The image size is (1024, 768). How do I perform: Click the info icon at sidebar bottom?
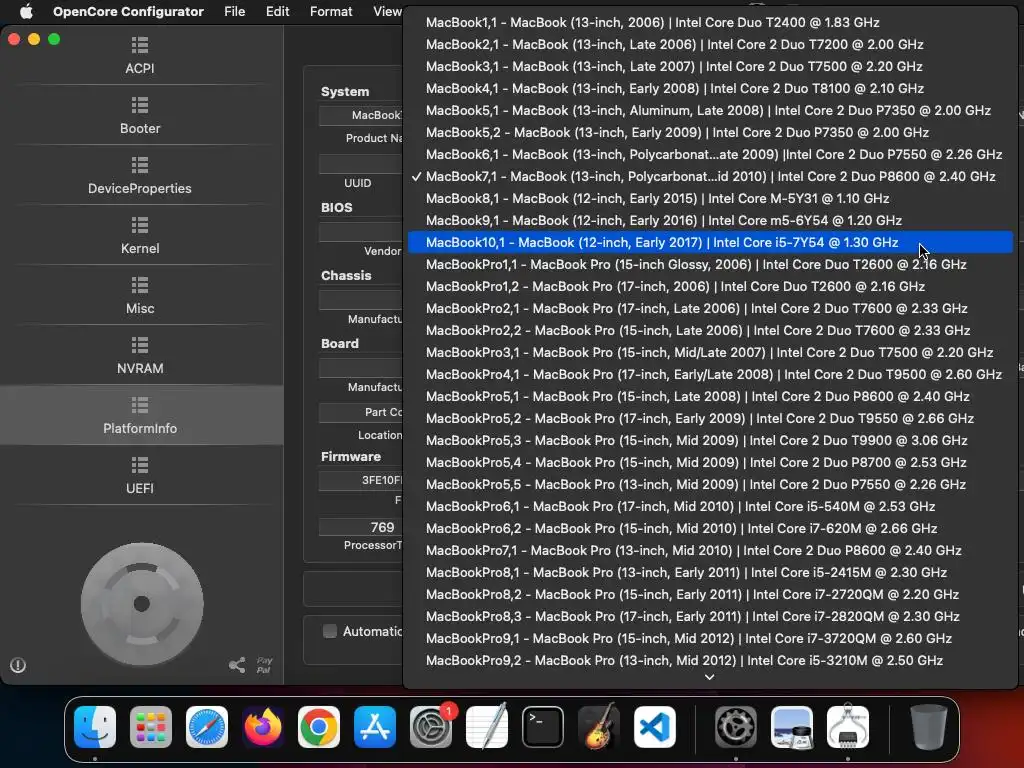(x=18, y=665)
